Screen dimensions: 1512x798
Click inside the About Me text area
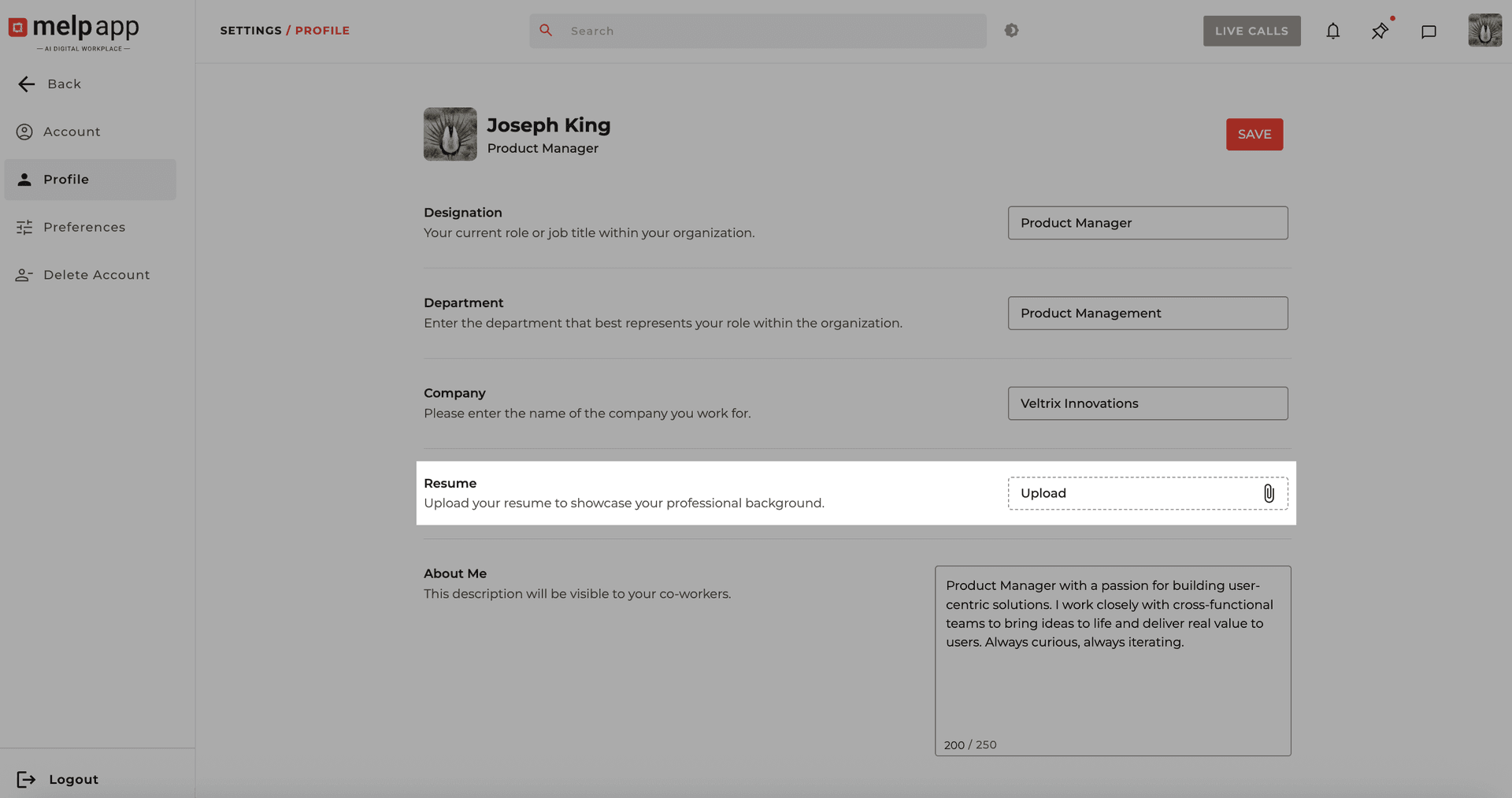click(1112, 660)
